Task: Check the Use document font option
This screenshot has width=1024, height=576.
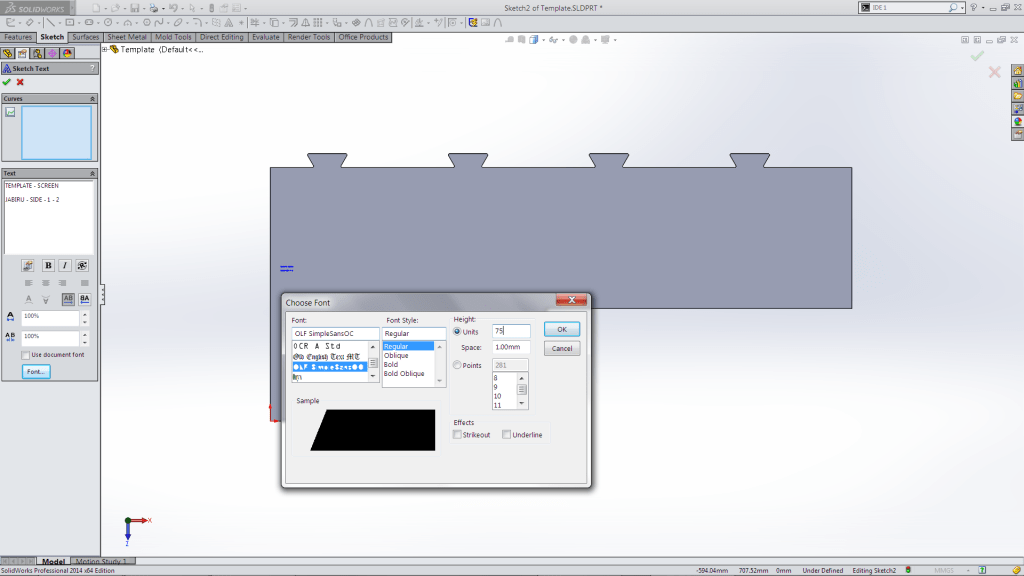Action: pyautogui.click(x=26, y=355)
